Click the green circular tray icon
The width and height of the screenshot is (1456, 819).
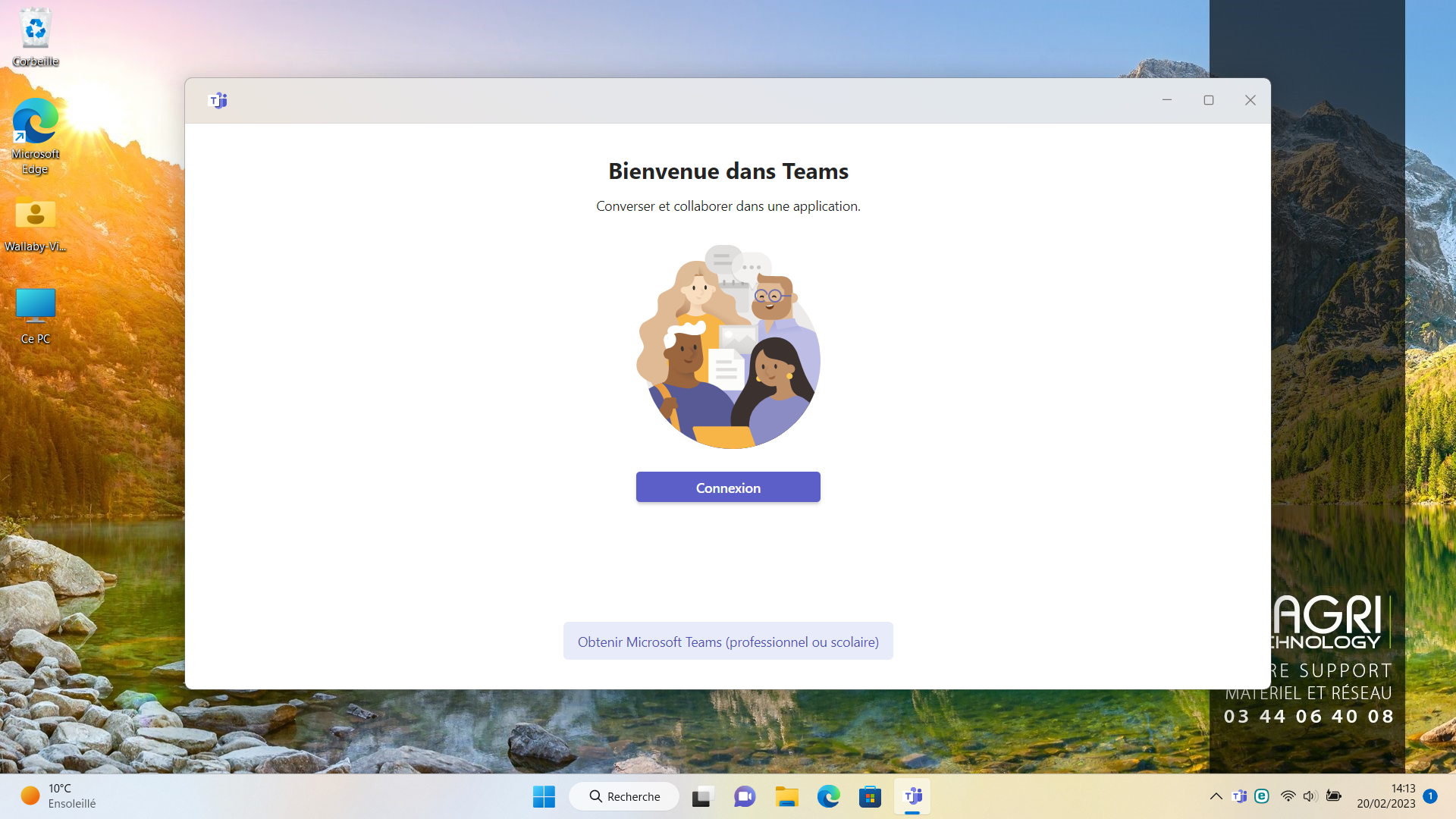(1262, 796)
